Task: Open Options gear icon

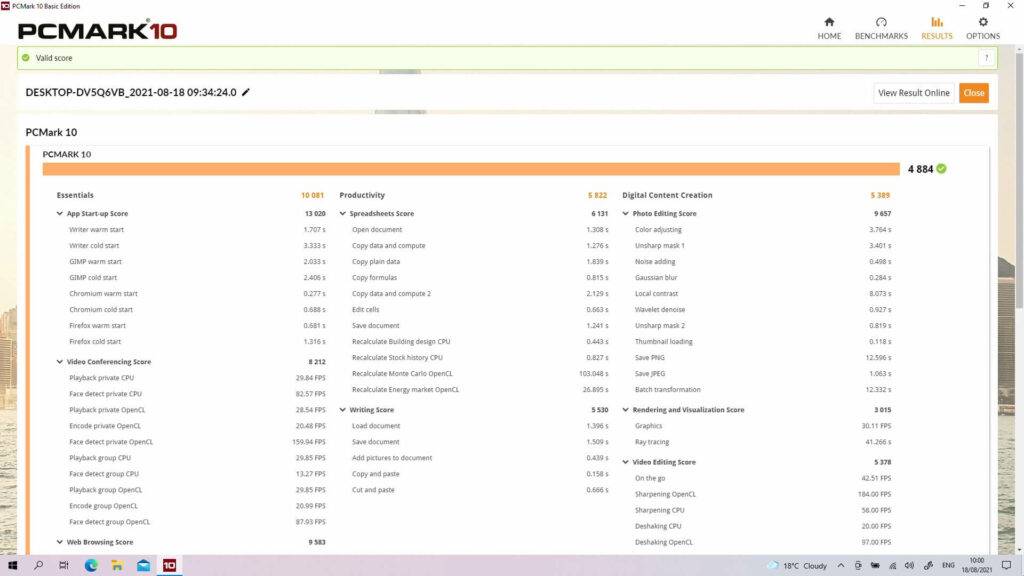Action: (x=983, y=22)
